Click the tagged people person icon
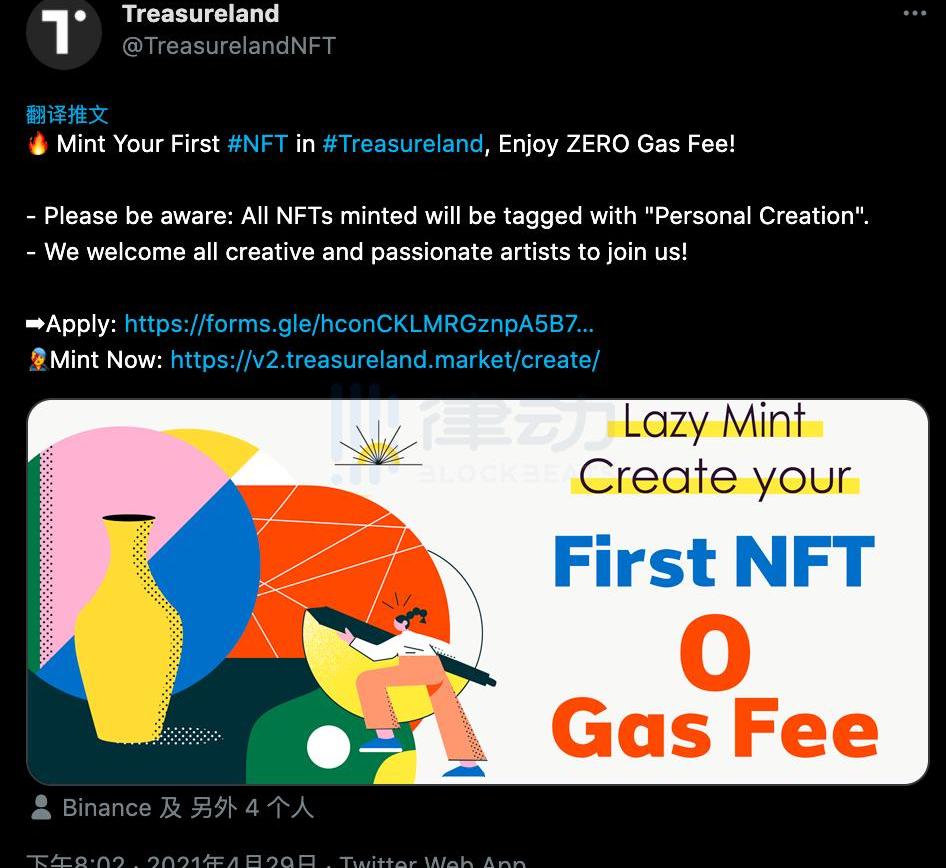The width and height of the screenshot is (946, 868). 42,807
